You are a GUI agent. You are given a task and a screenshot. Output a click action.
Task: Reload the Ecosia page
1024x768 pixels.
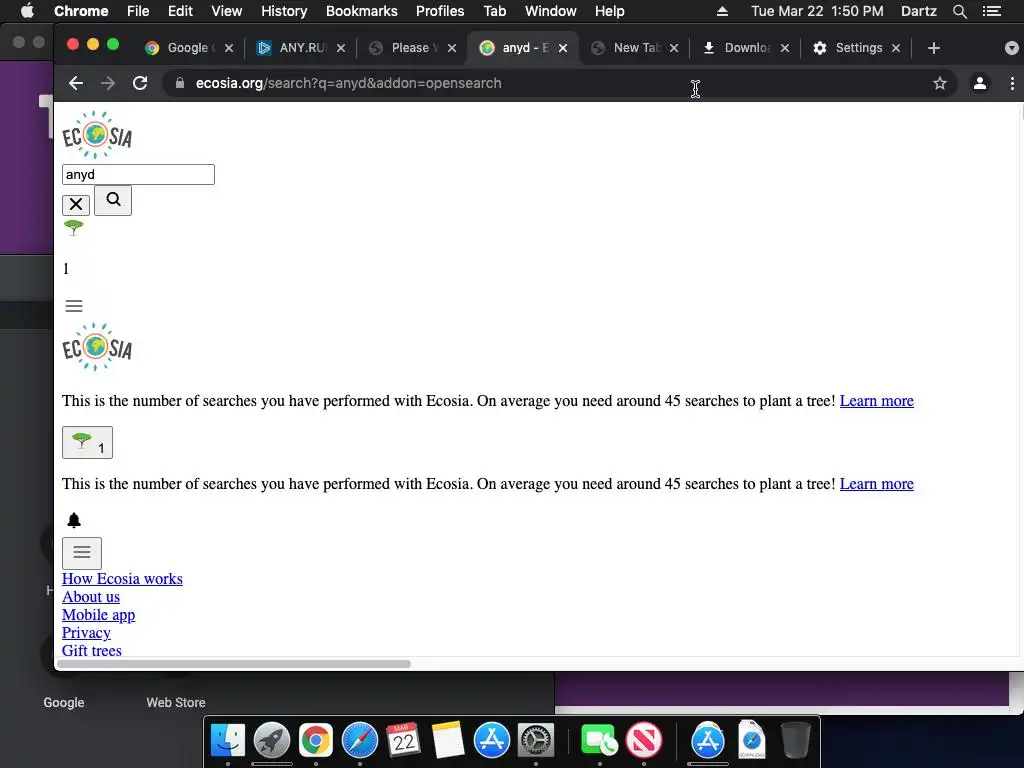140,83
